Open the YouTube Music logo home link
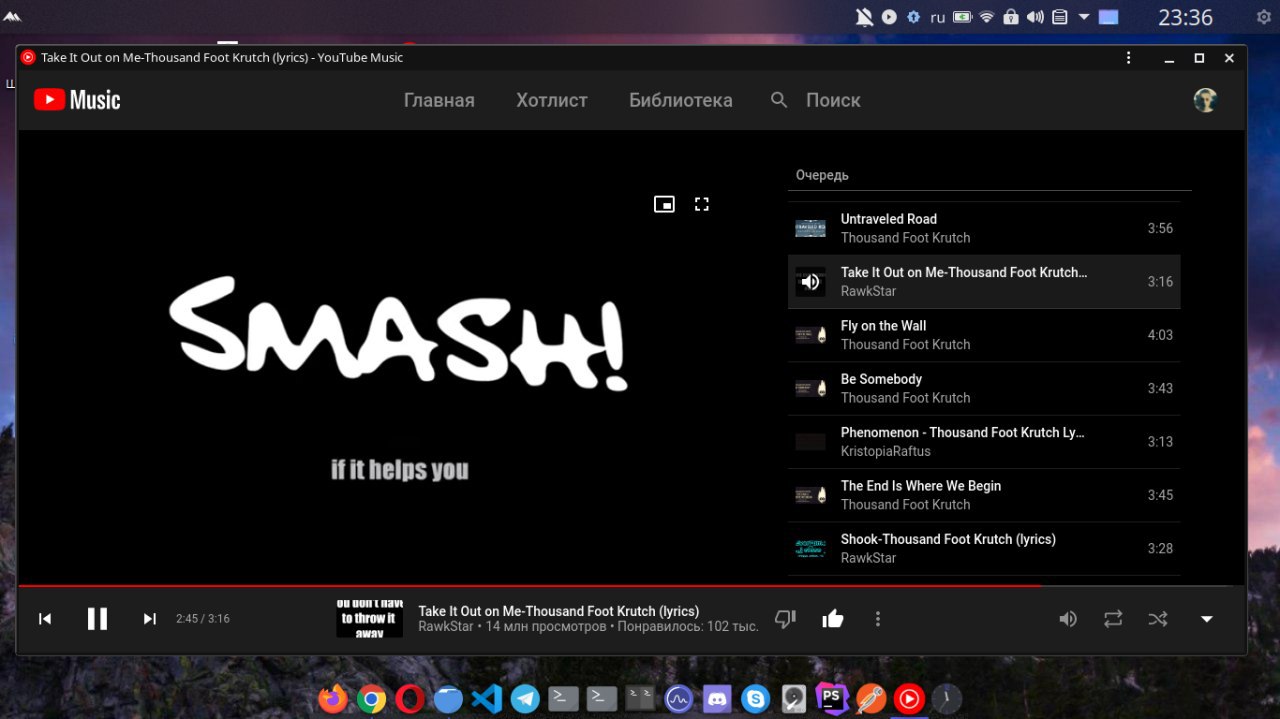Screen dimensions: 1280x719 point(77,100)
